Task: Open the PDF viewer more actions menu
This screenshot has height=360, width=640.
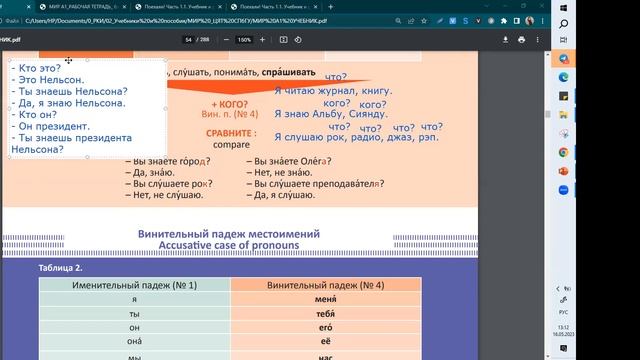Action: (538, 40)
